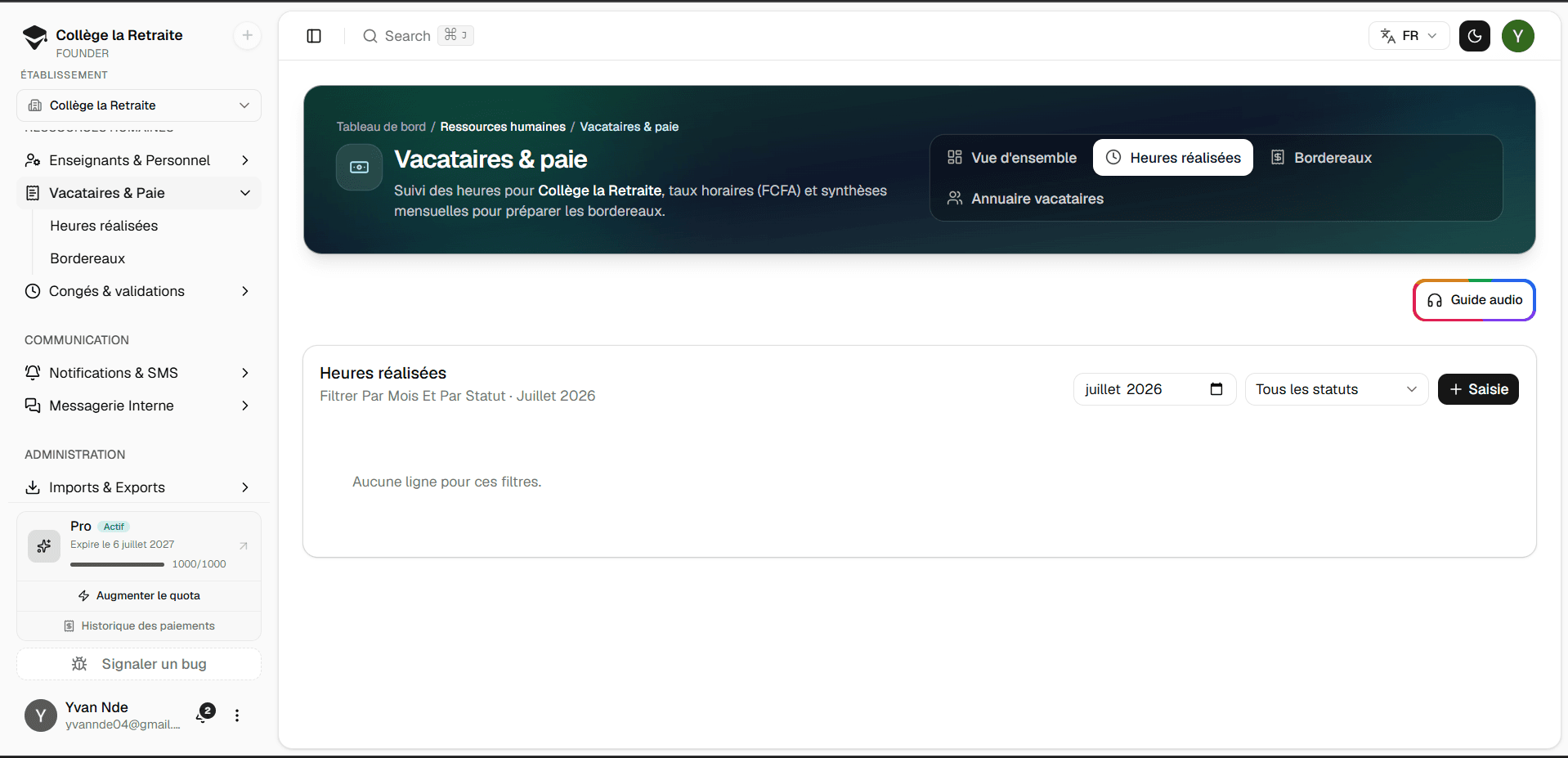Screen dimensions: 1568x758
Task: Click the Notifications bell icon in sidebar
Action: click(x=33, y=373)
